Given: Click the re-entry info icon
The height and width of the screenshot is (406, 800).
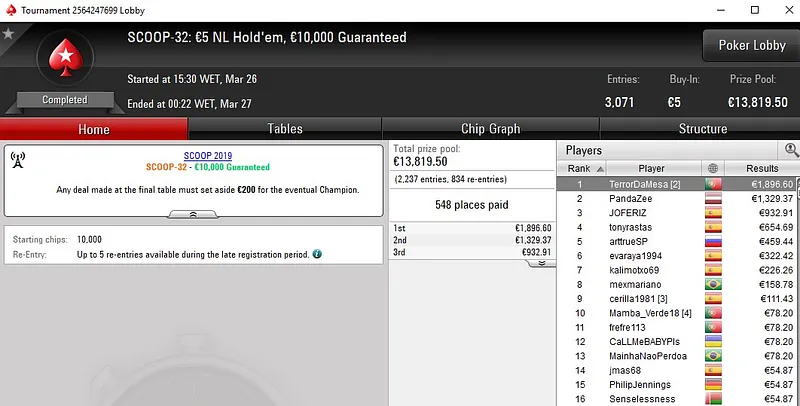Looking at the screenshot, I should (317, 255).
